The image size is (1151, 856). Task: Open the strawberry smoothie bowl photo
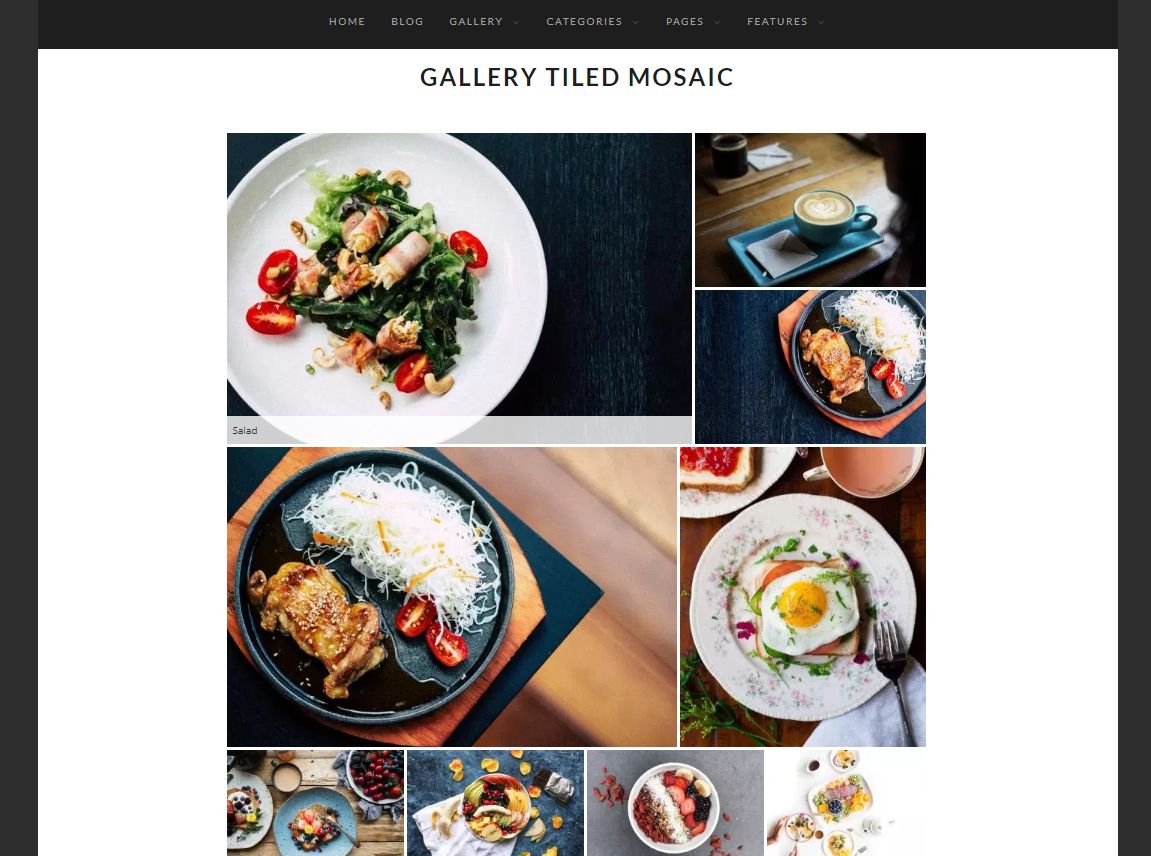(675, 803)
